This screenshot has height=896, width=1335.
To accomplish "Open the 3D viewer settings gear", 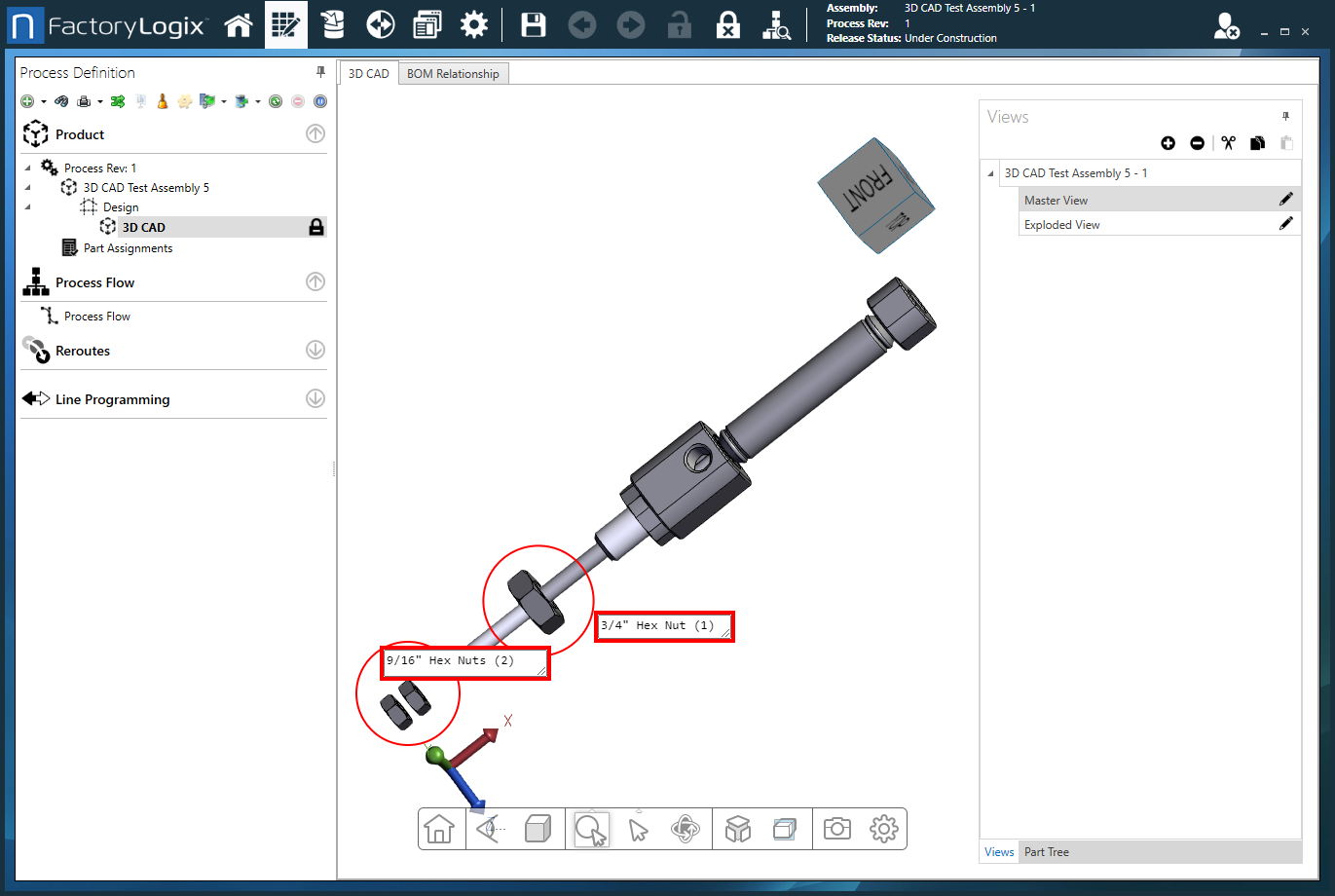I will pyautogui.click(x=884, y=829).
